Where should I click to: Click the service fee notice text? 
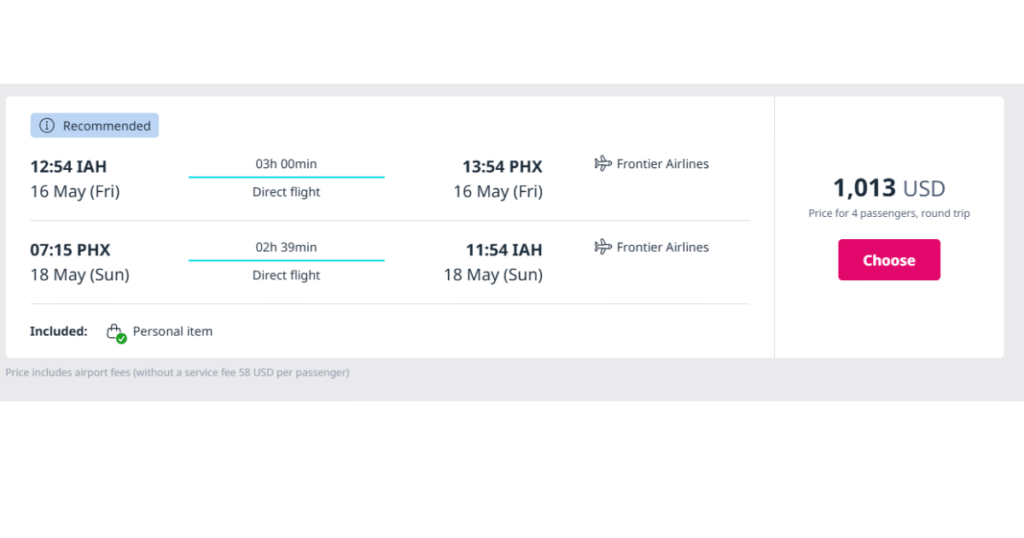tap(177, 372)
